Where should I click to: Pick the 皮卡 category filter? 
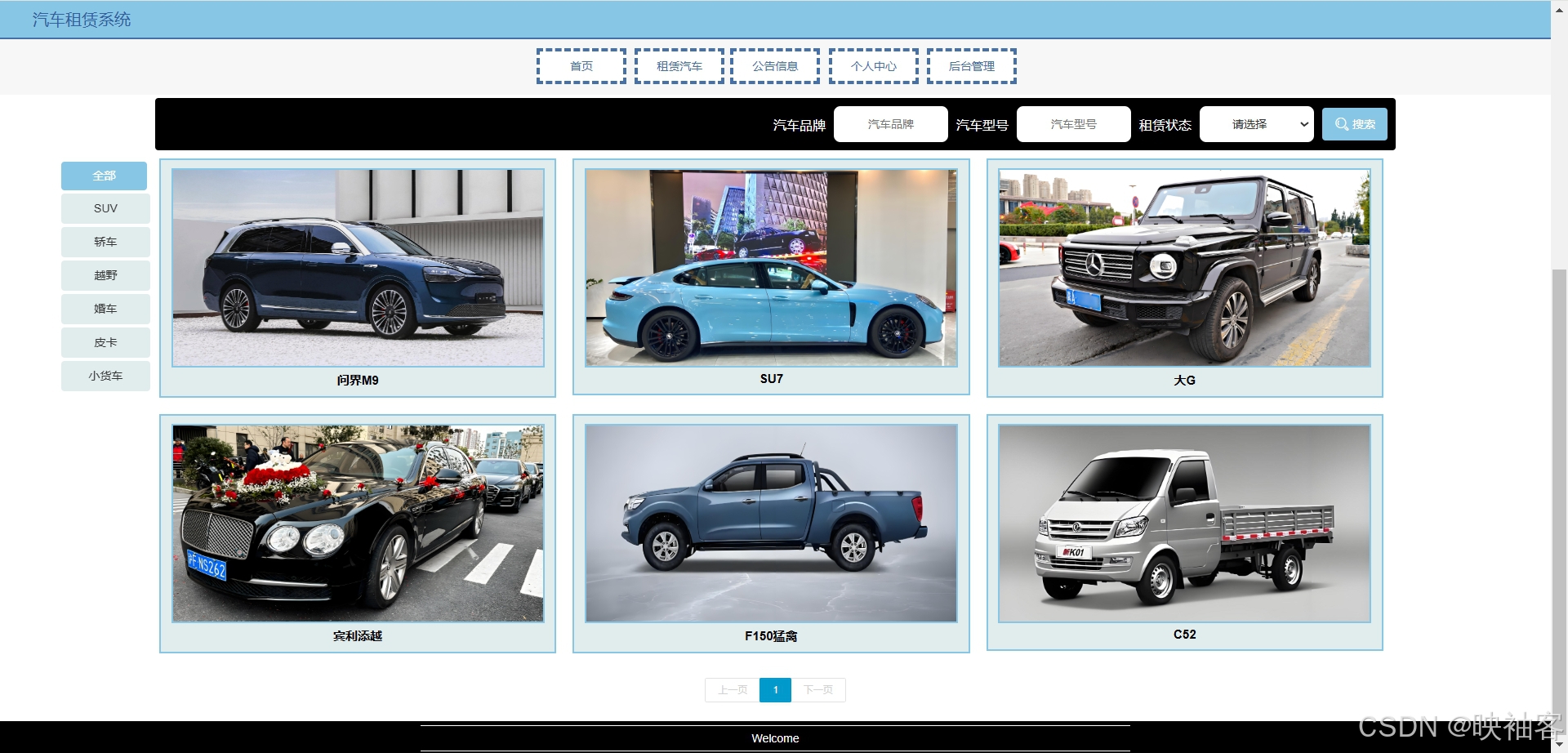point(105,342)
